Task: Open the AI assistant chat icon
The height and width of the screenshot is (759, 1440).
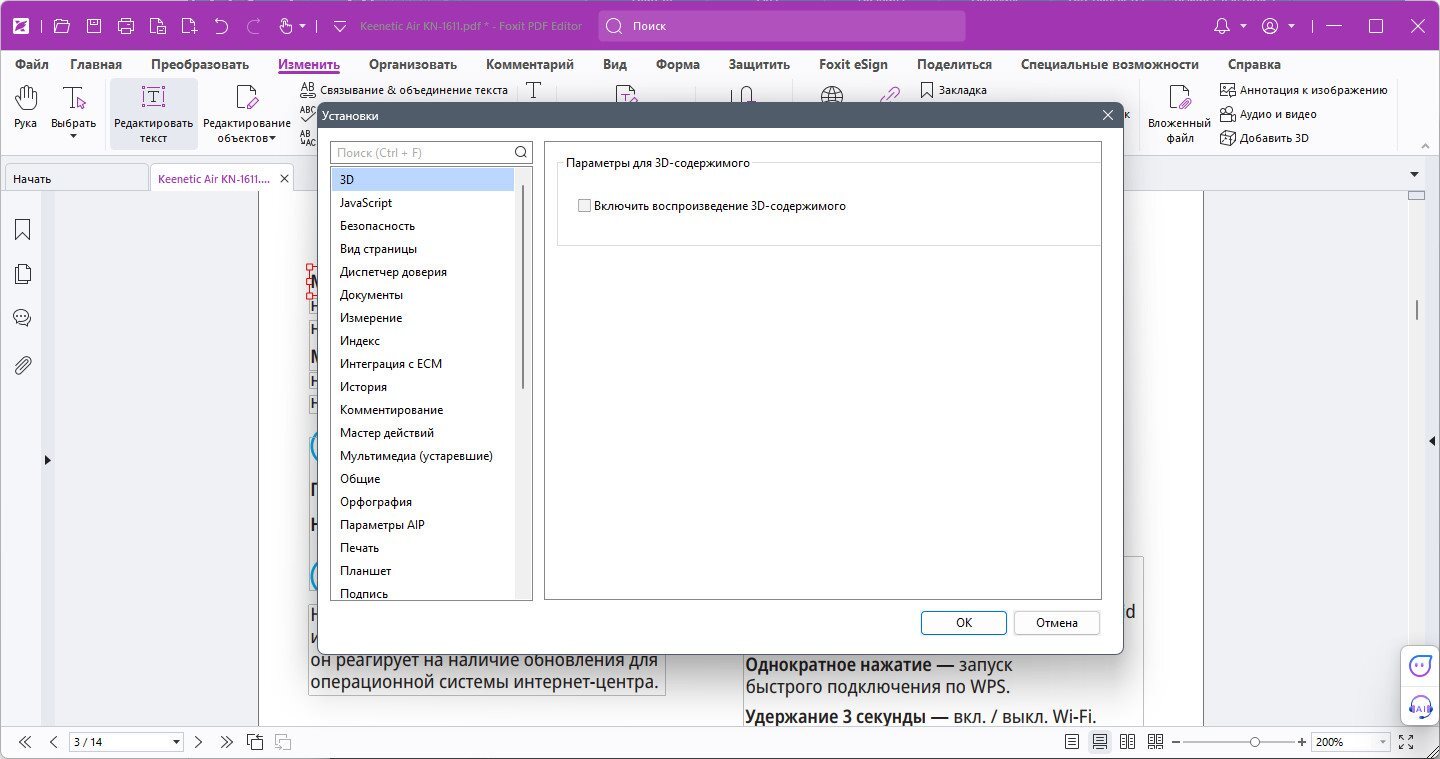Action: click(x=1420, y=666)
